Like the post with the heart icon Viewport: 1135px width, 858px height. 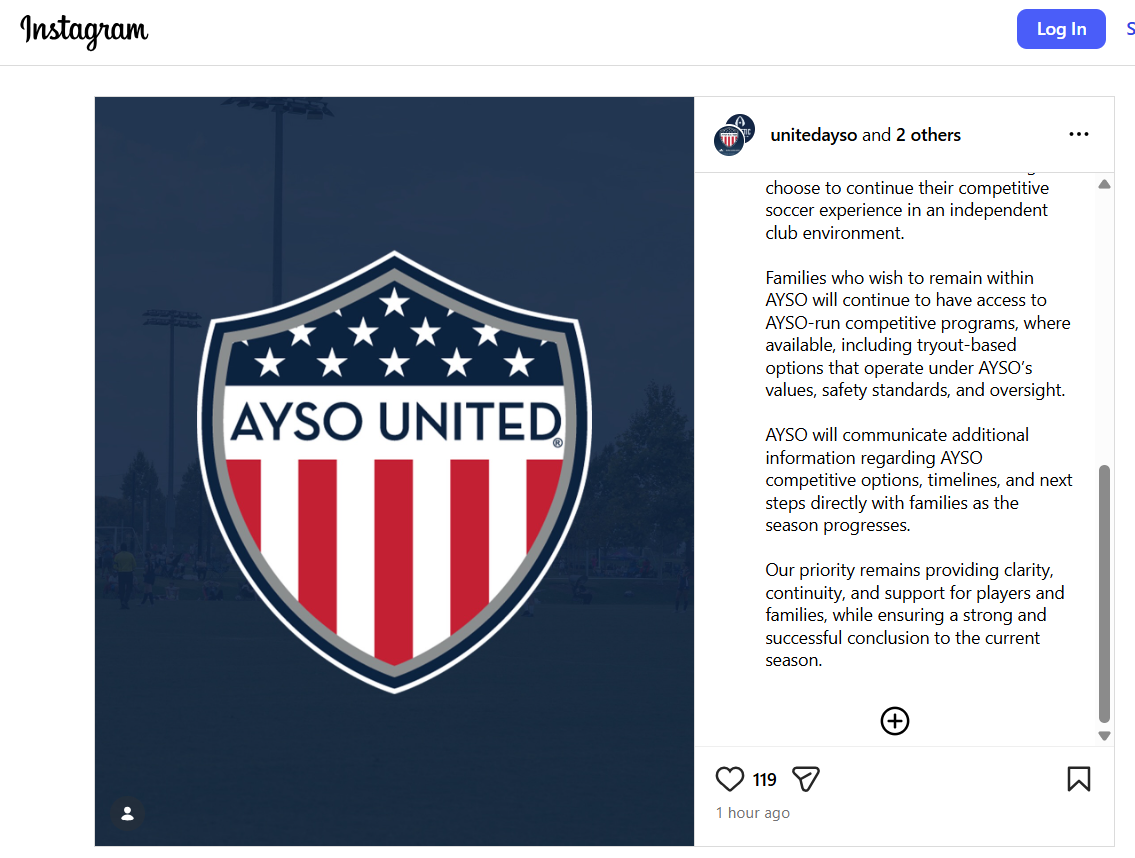730,779
